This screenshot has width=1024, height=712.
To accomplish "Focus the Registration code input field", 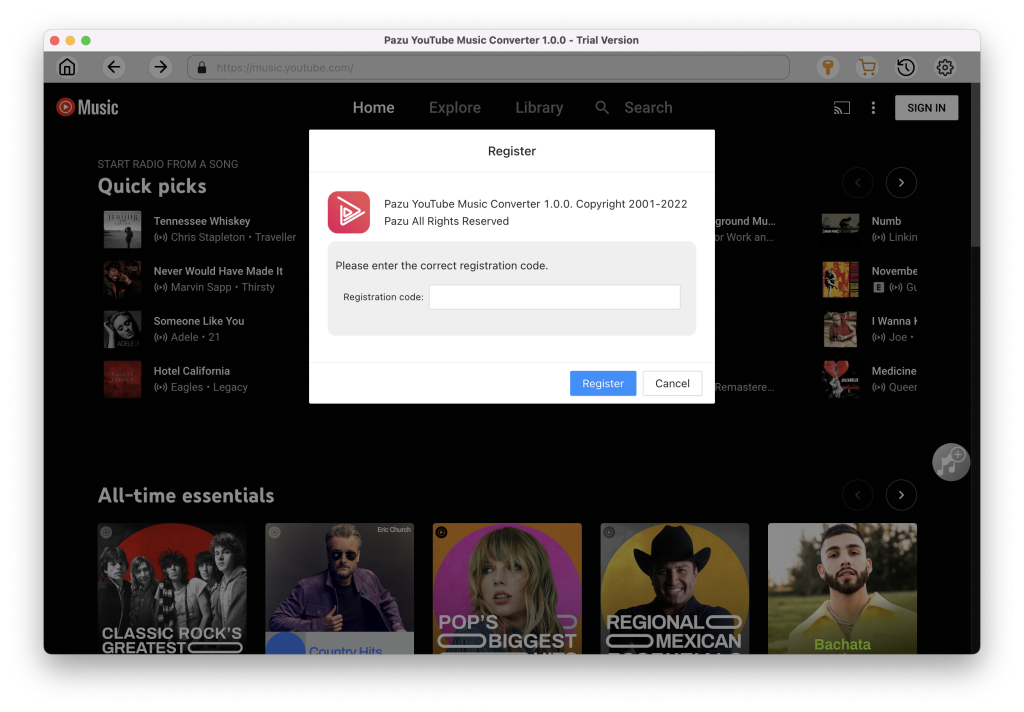I will coord(554,297).
